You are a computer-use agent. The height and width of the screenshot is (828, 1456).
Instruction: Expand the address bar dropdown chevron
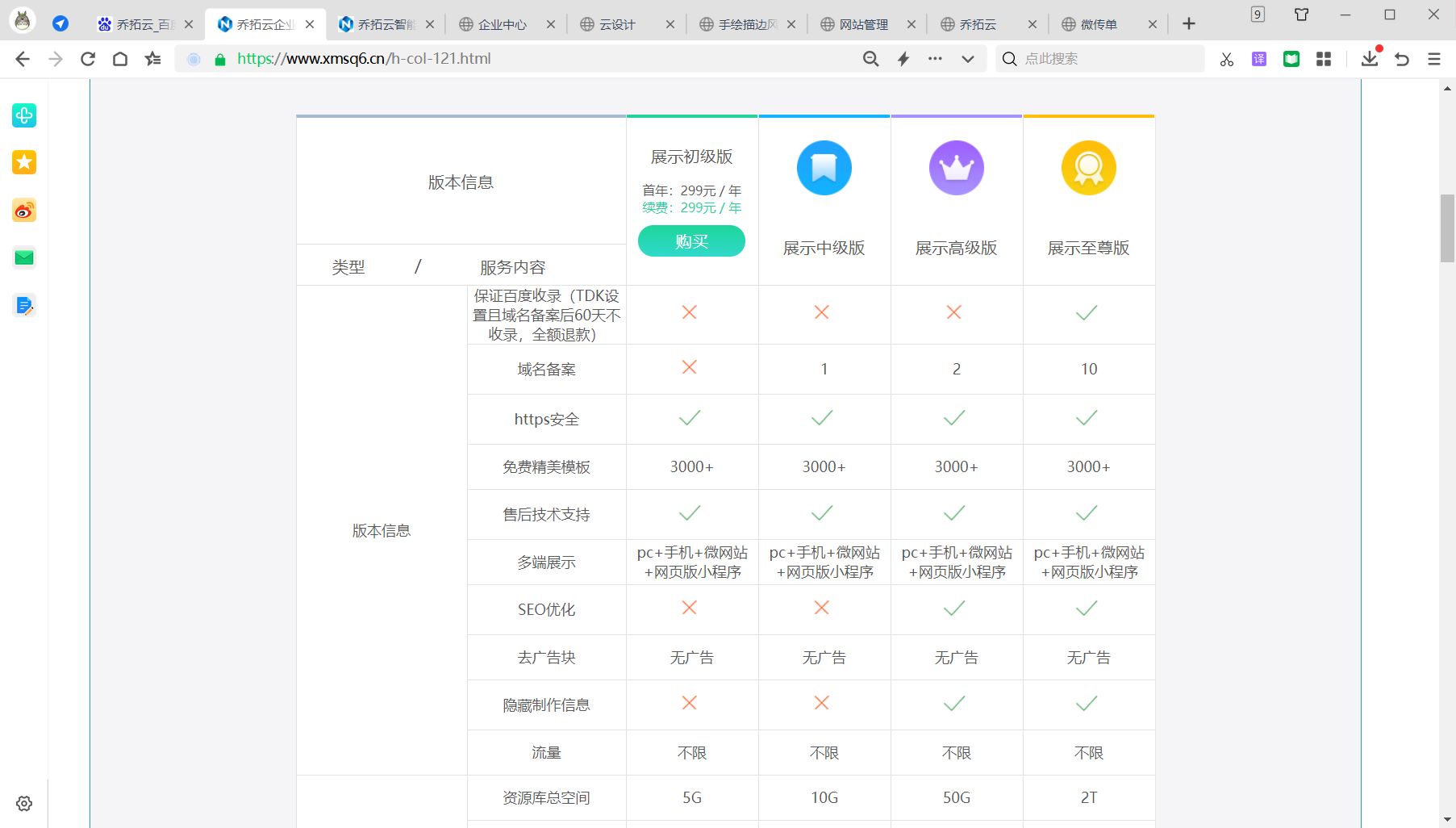[968, 59]
